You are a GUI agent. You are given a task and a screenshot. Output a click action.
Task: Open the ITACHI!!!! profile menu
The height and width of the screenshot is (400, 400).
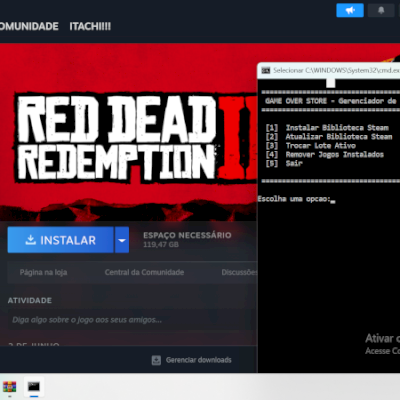[90, 26]
